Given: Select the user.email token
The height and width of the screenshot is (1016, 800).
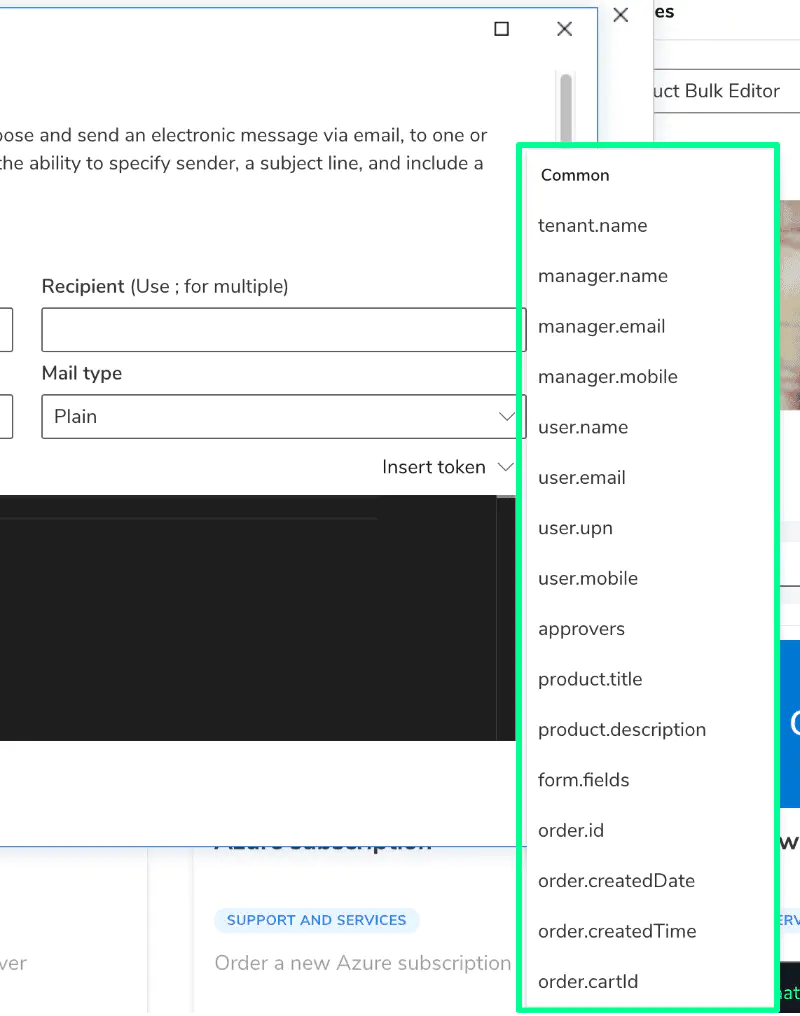Looking at the screenshot, I should 581,477.
